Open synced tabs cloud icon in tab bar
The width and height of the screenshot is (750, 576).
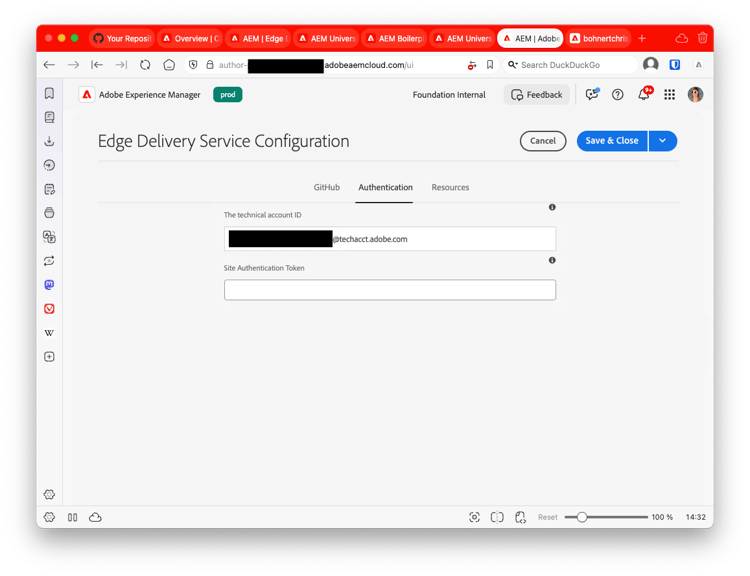[x=682, y=38]
